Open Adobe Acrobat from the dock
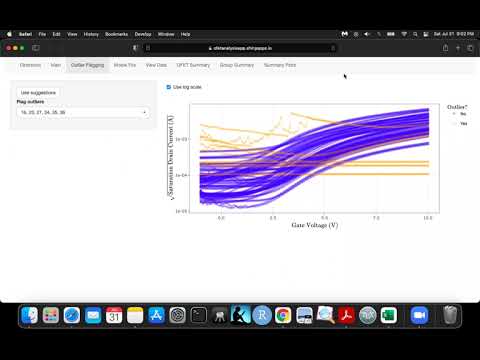 tap(346, 315)
